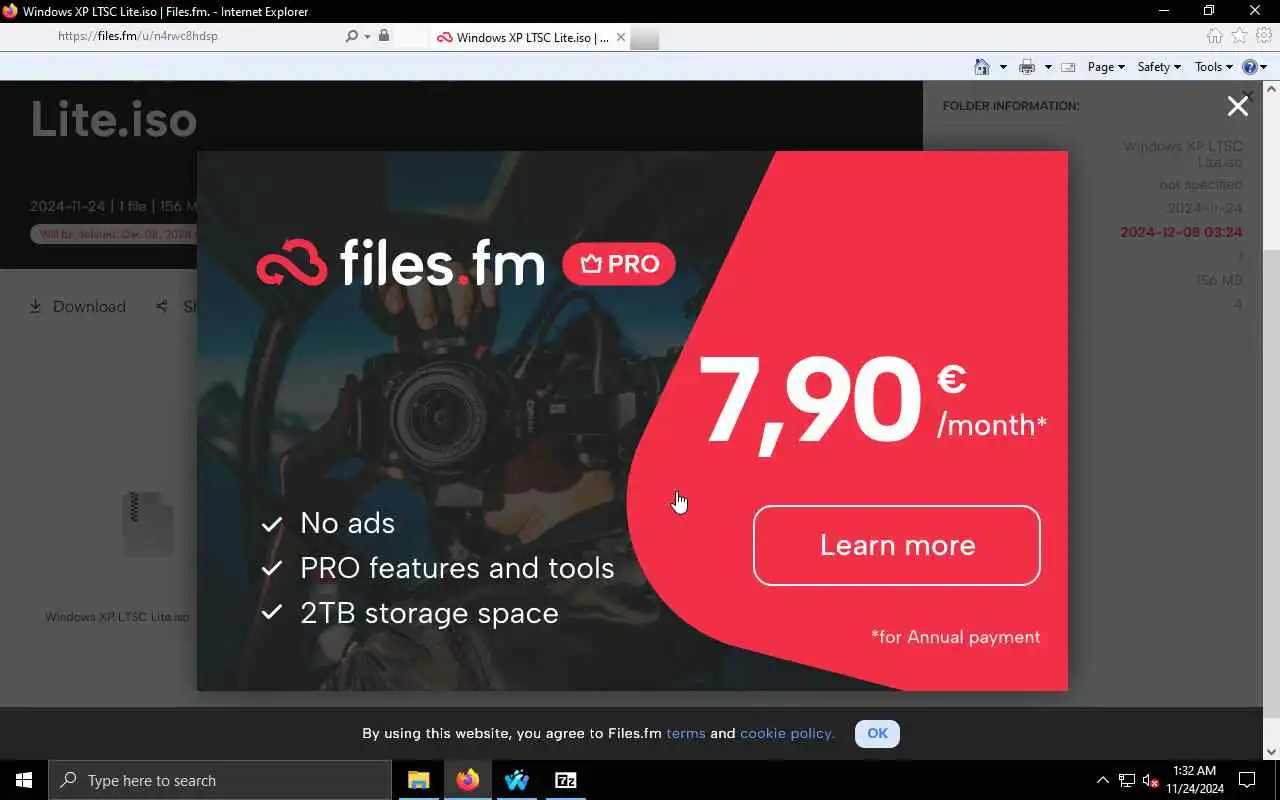Viewport: 1280px width, 800px height.
Task: Expand the Help dropdown arrow
Action: pyautogui.click(x=1264, y=67)
